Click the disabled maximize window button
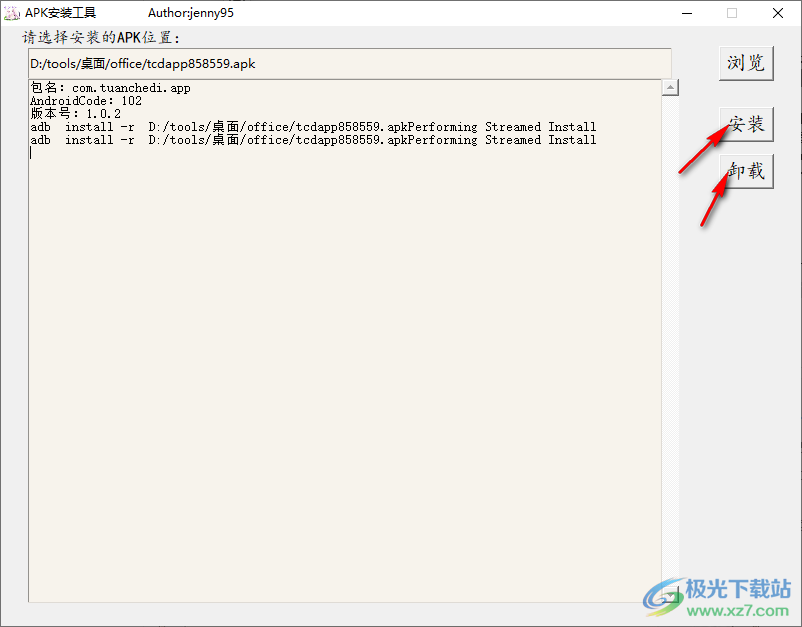This screenshot has width=802, height=627. pyautogui.click(x=732, y=13)
